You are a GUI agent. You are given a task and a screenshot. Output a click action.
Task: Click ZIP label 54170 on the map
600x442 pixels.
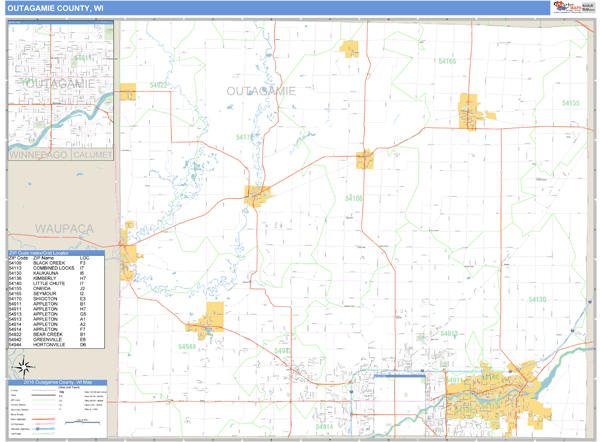click(244, 137)
